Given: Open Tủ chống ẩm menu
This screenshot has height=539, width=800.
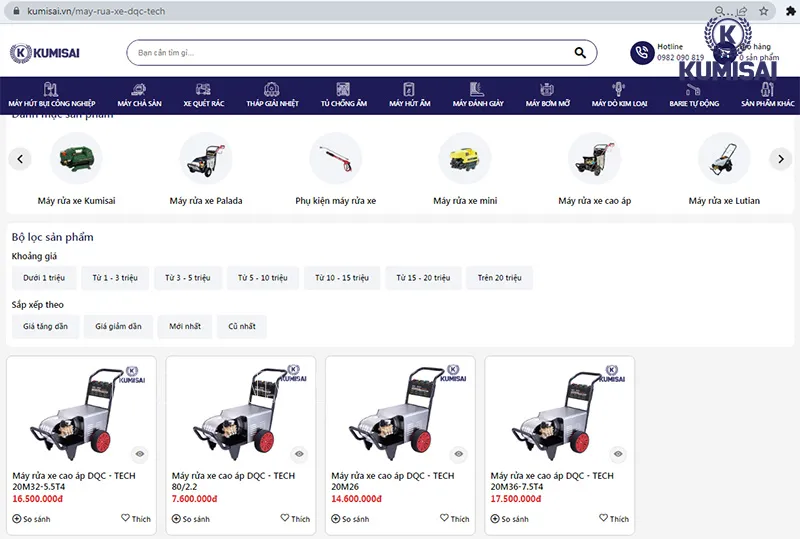Looking at the screenshot, I should (343, 95).
